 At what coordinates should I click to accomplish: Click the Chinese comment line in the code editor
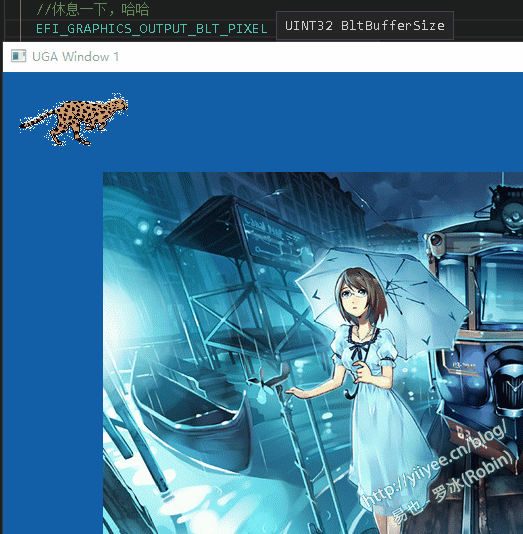point(93,9)
